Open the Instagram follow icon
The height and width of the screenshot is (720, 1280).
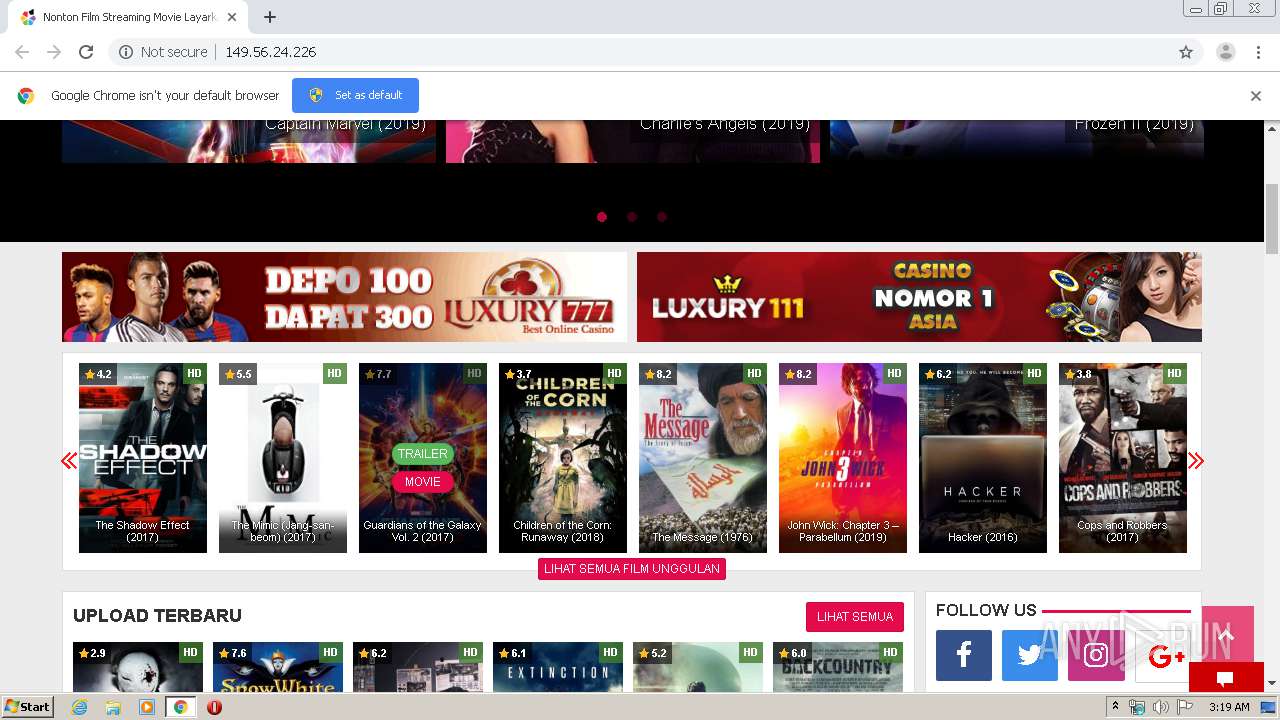point(1096,655)
